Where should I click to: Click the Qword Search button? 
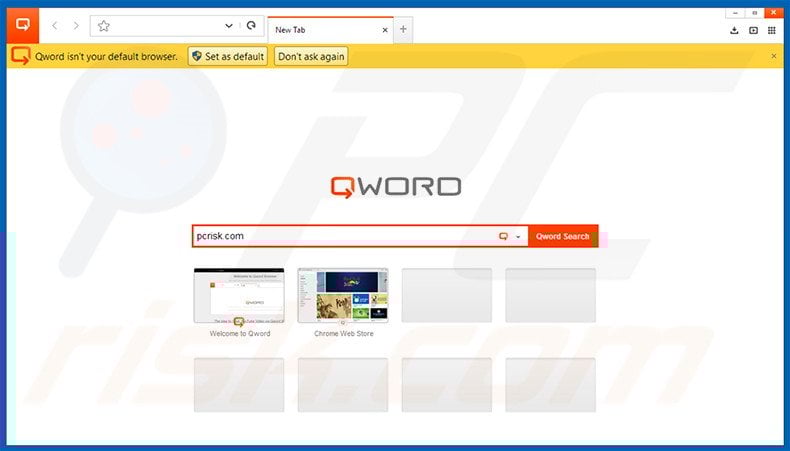point(563,236)
